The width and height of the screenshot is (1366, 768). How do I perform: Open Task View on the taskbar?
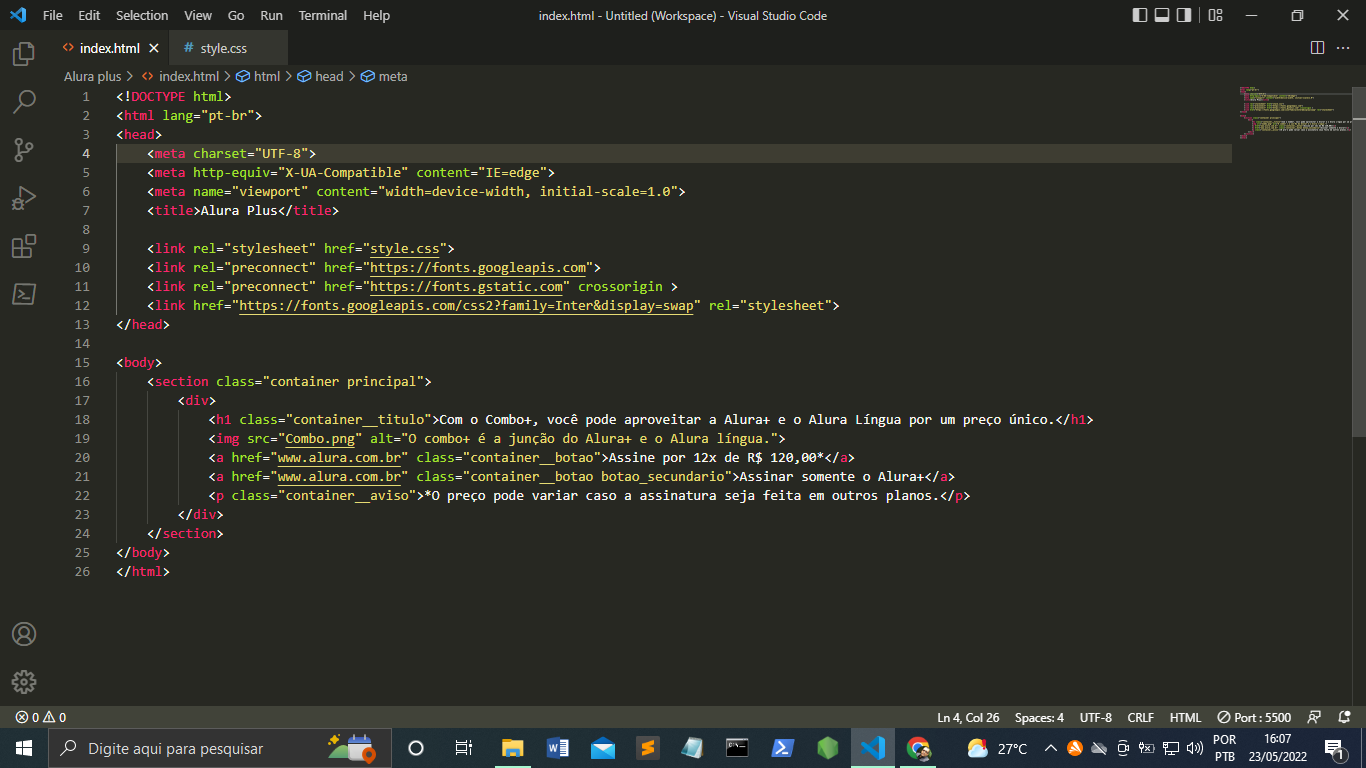(463, 748)
